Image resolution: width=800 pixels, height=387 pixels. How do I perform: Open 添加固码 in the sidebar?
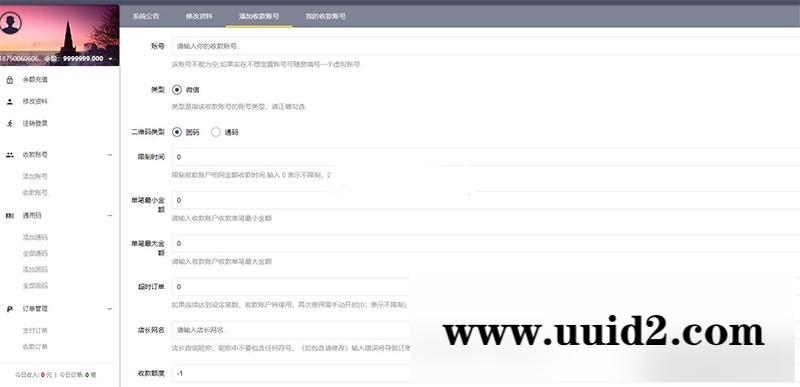[35, 269]
